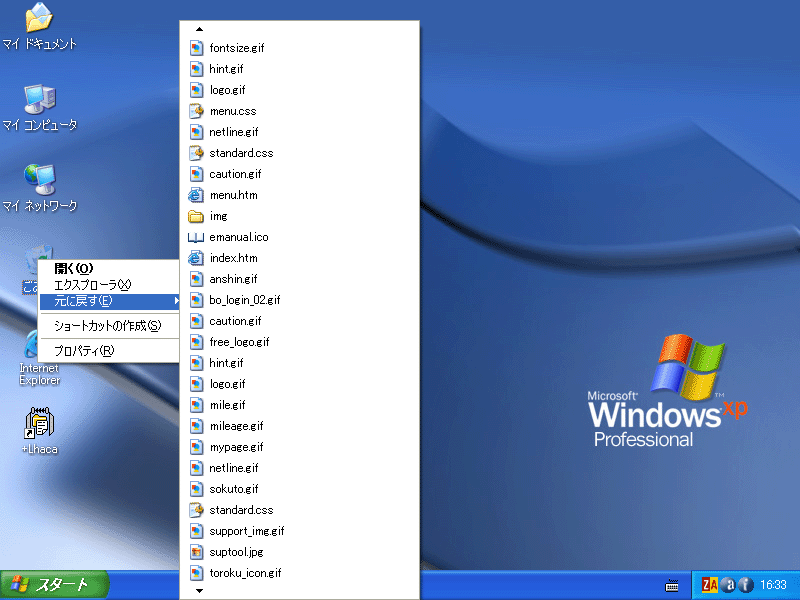Restore sokuto.gif from the list

pyautogui.click(x=299, y=489)
